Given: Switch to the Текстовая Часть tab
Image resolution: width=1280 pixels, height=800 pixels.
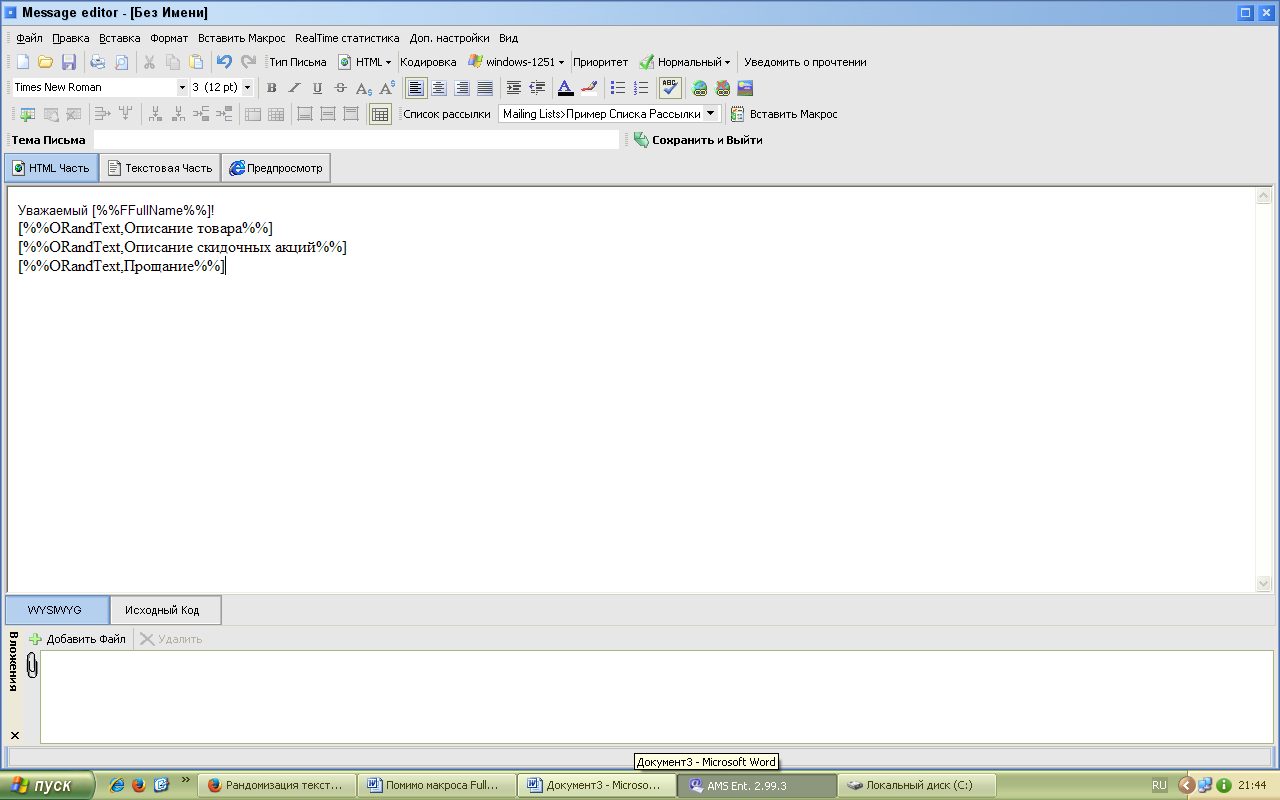Looking at the screenshot, I should 160,168.
